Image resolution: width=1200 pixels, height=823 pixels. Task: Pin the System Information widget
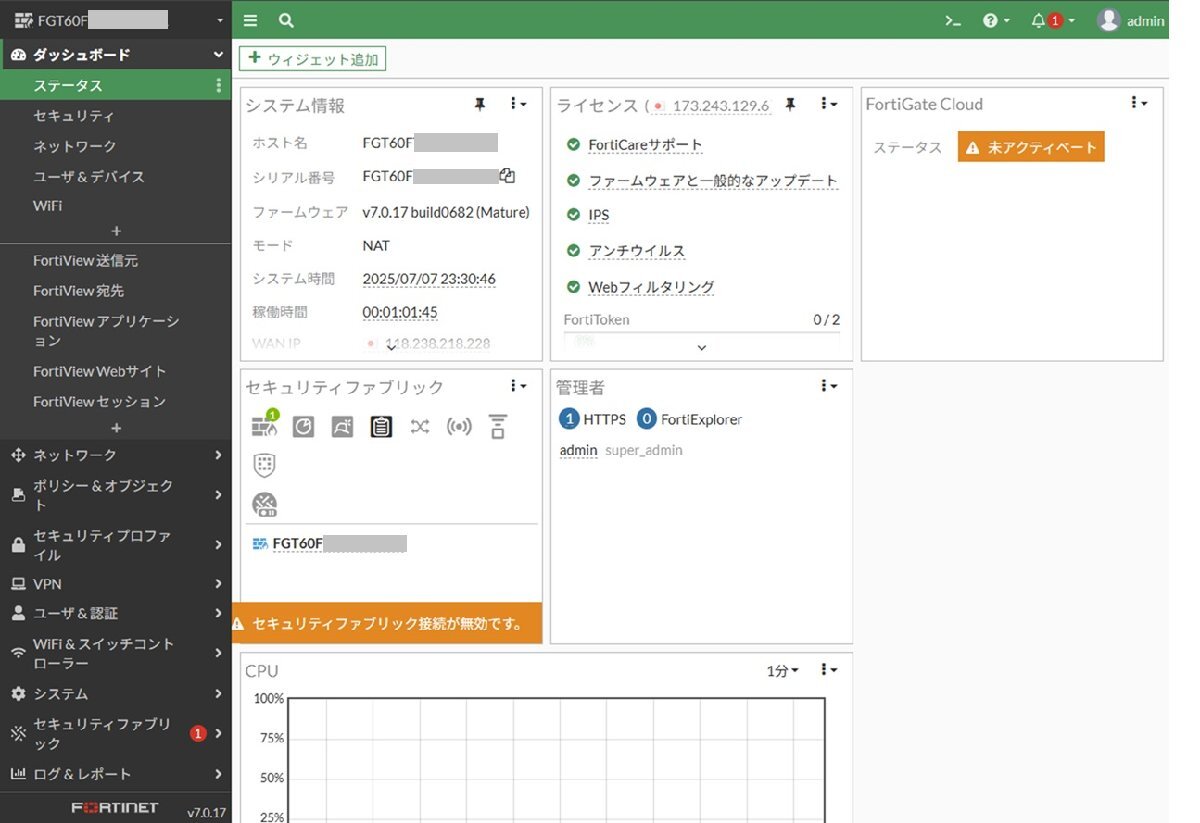[480, 104]
